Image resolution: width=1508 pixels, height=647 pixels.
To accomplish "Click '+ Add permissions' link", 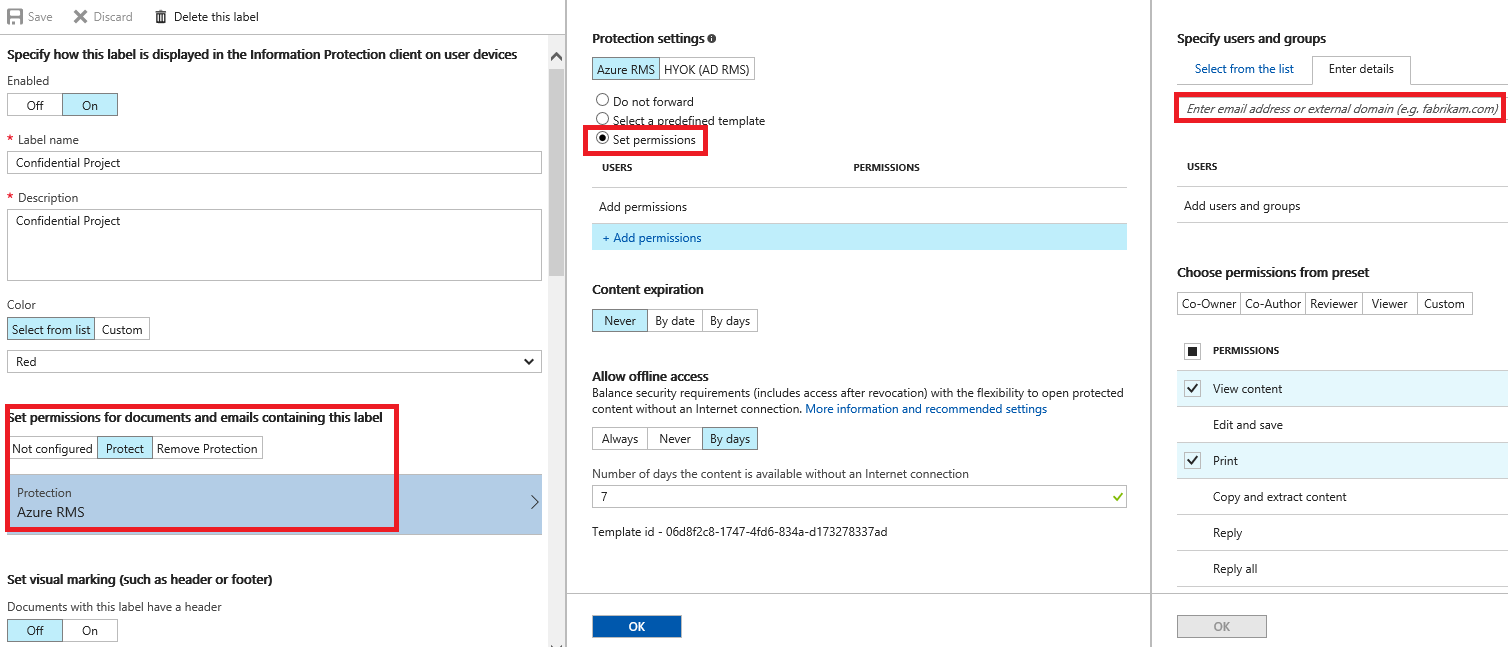I will pos(652,238).
